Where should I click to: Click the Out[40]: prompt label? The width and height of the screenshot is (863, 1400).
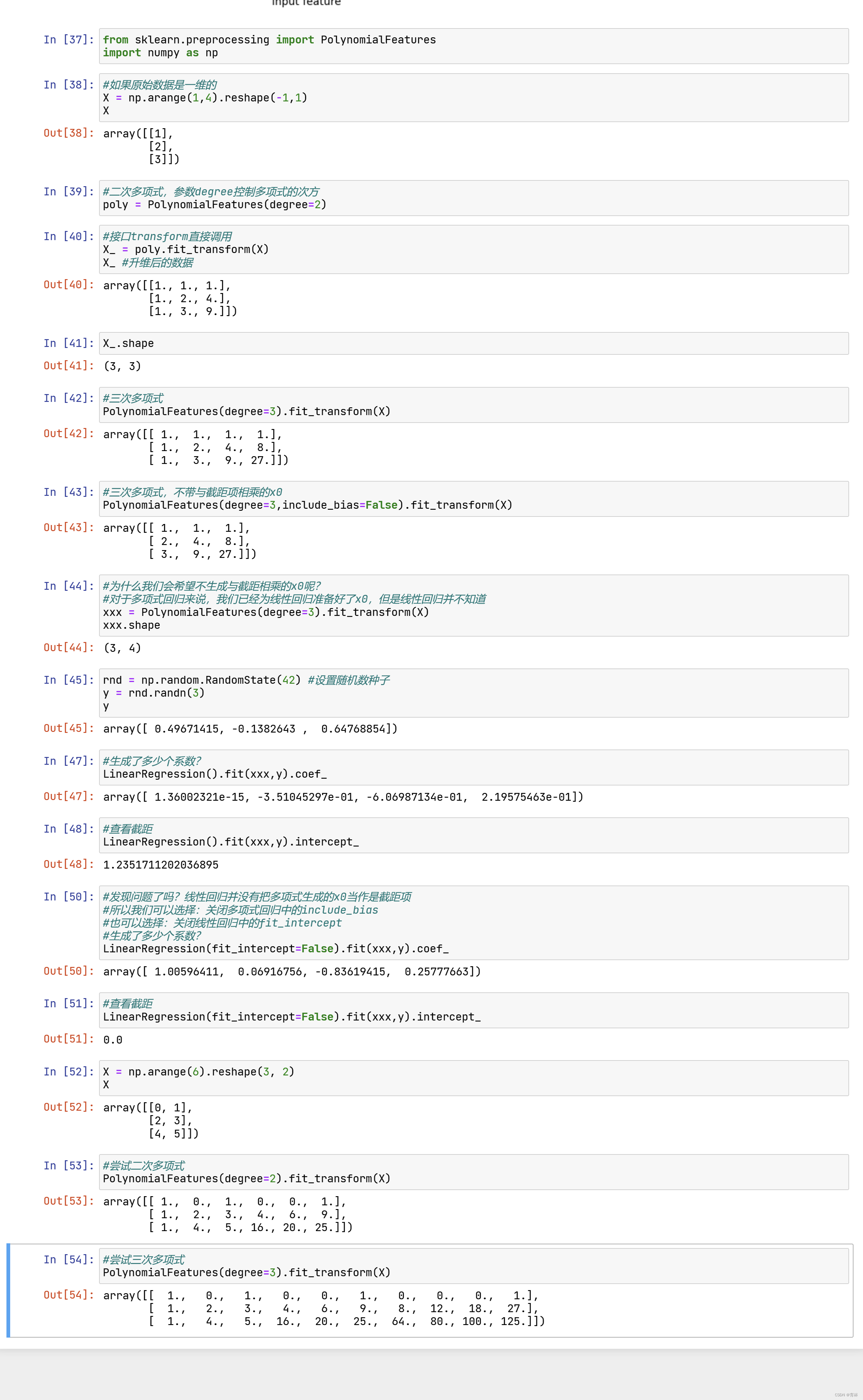pos(69,285)
